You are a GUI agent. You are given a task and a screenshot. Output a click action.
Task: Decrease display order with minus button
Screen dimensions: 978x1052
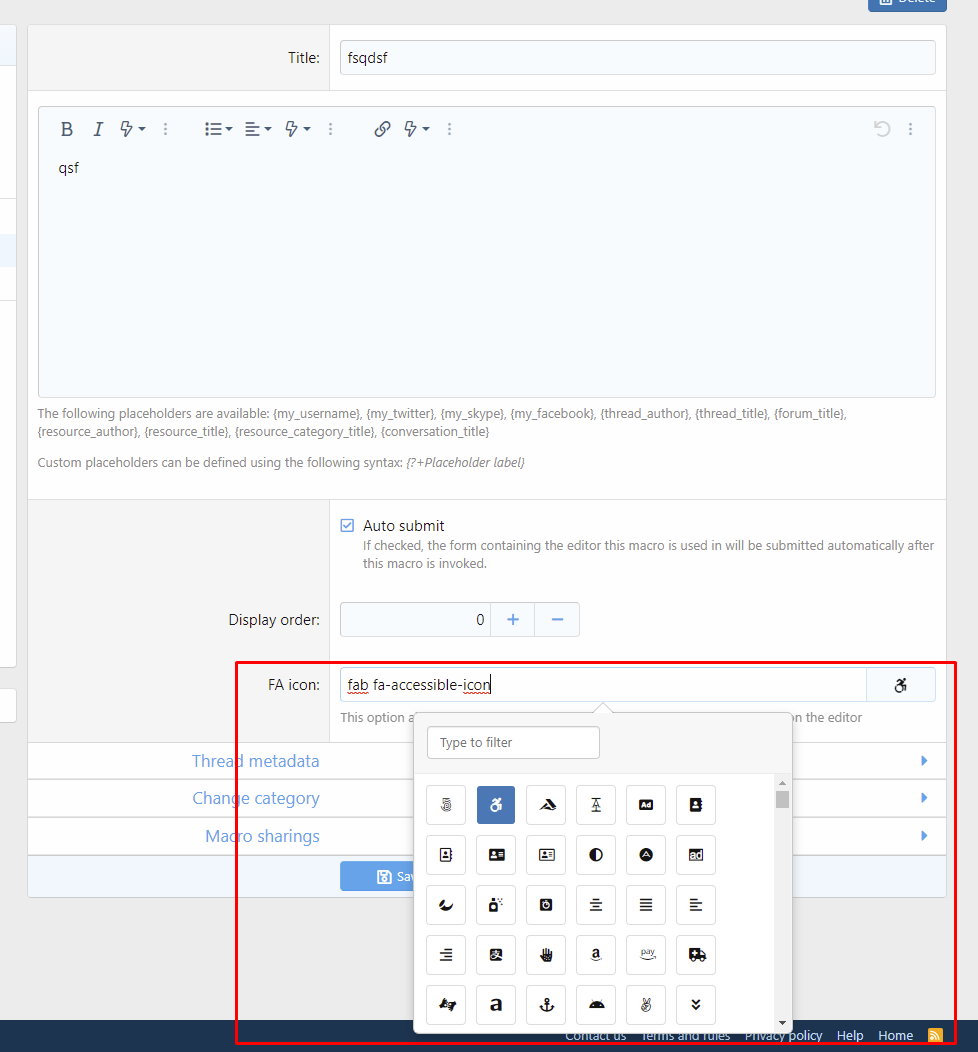[557, 620]
